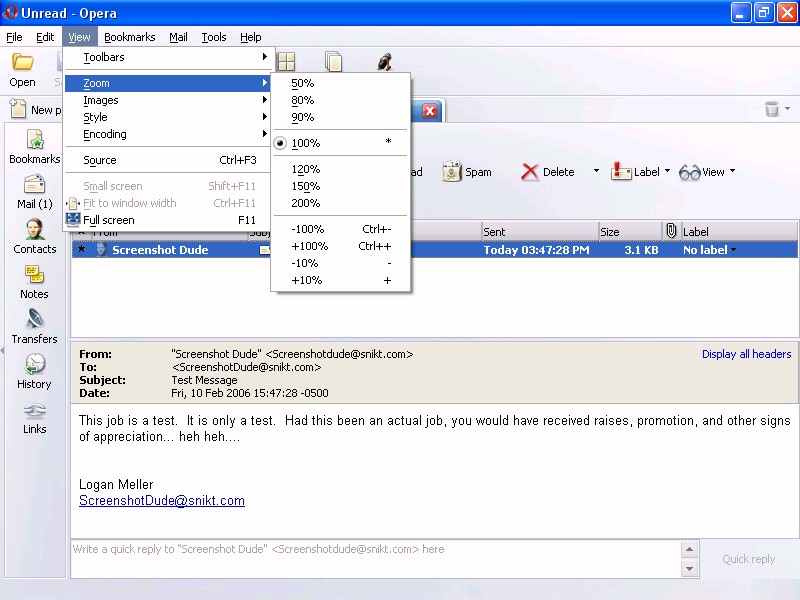Click the Full screen menu icon

73,219
